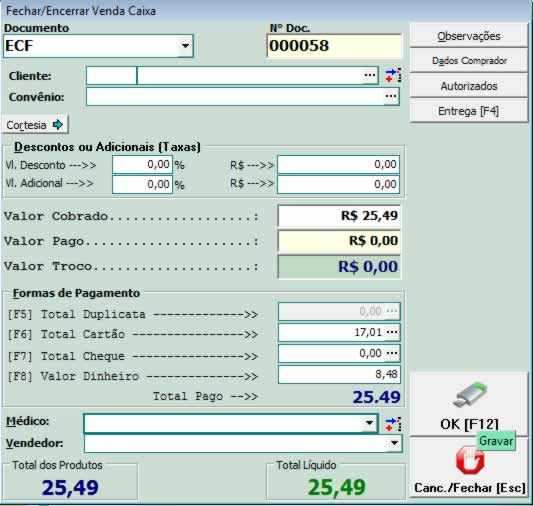Image resolution: width=533 pixels, height=506 pixels.
Task: Click the Total Pago value 25.49
Action: [376, 397]
